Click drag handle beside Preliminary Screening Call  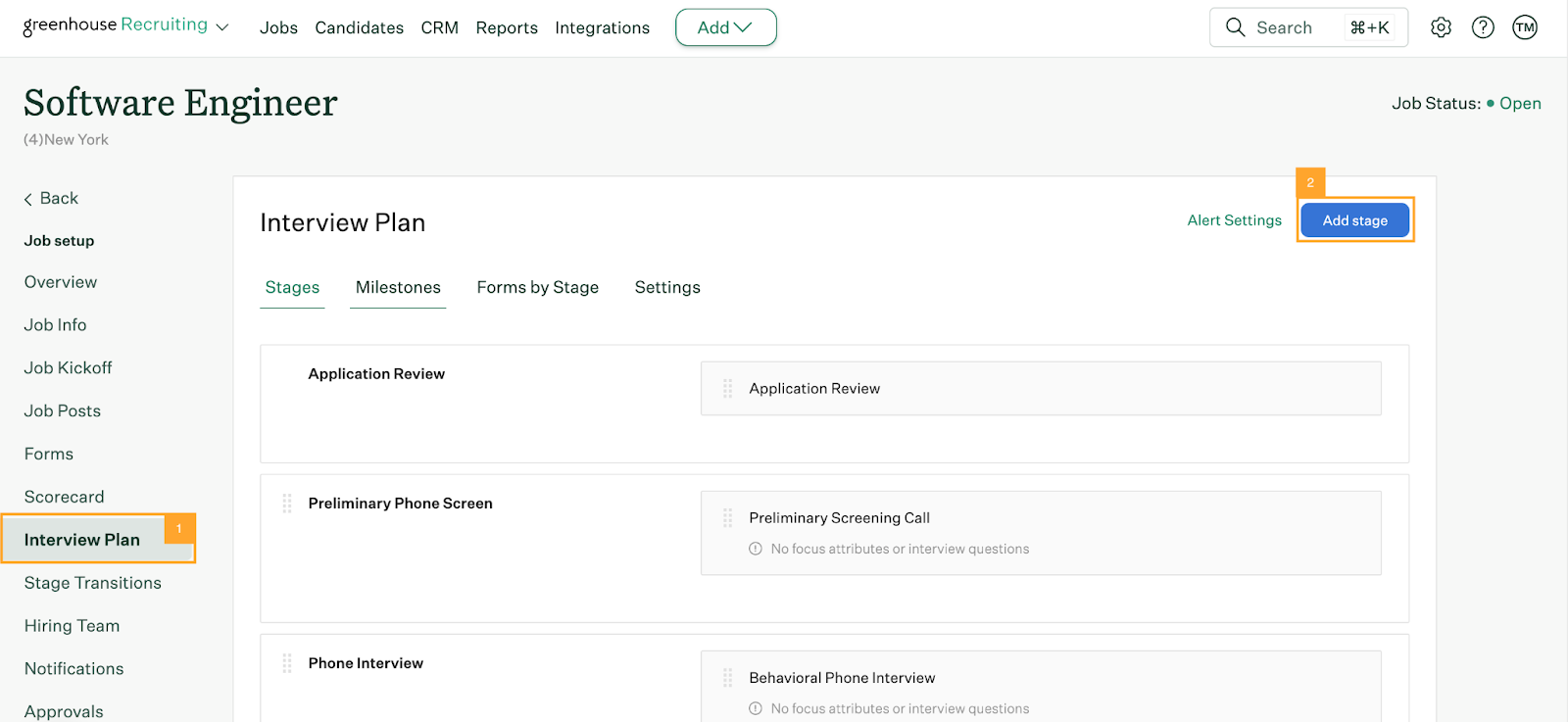click(x=727, y=518)
